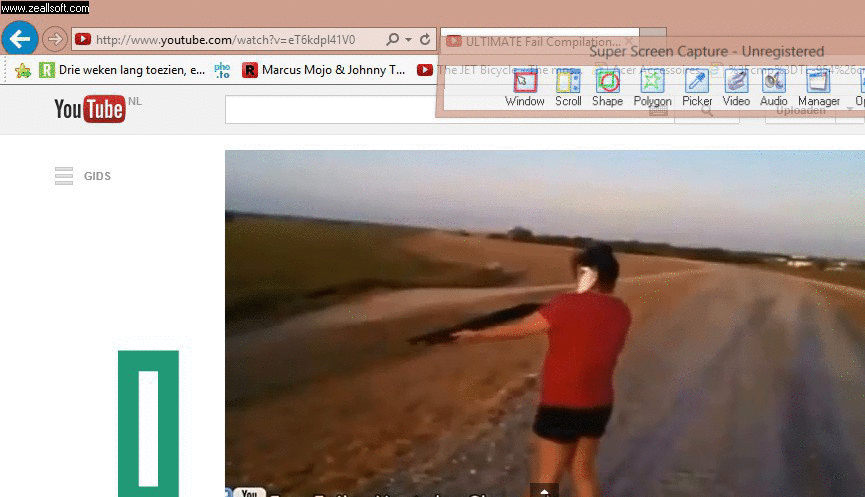Open 'Marcus Mojo & Johnny T...' bookmark
This screenshot has width=865, height=497.
[323, 70]
